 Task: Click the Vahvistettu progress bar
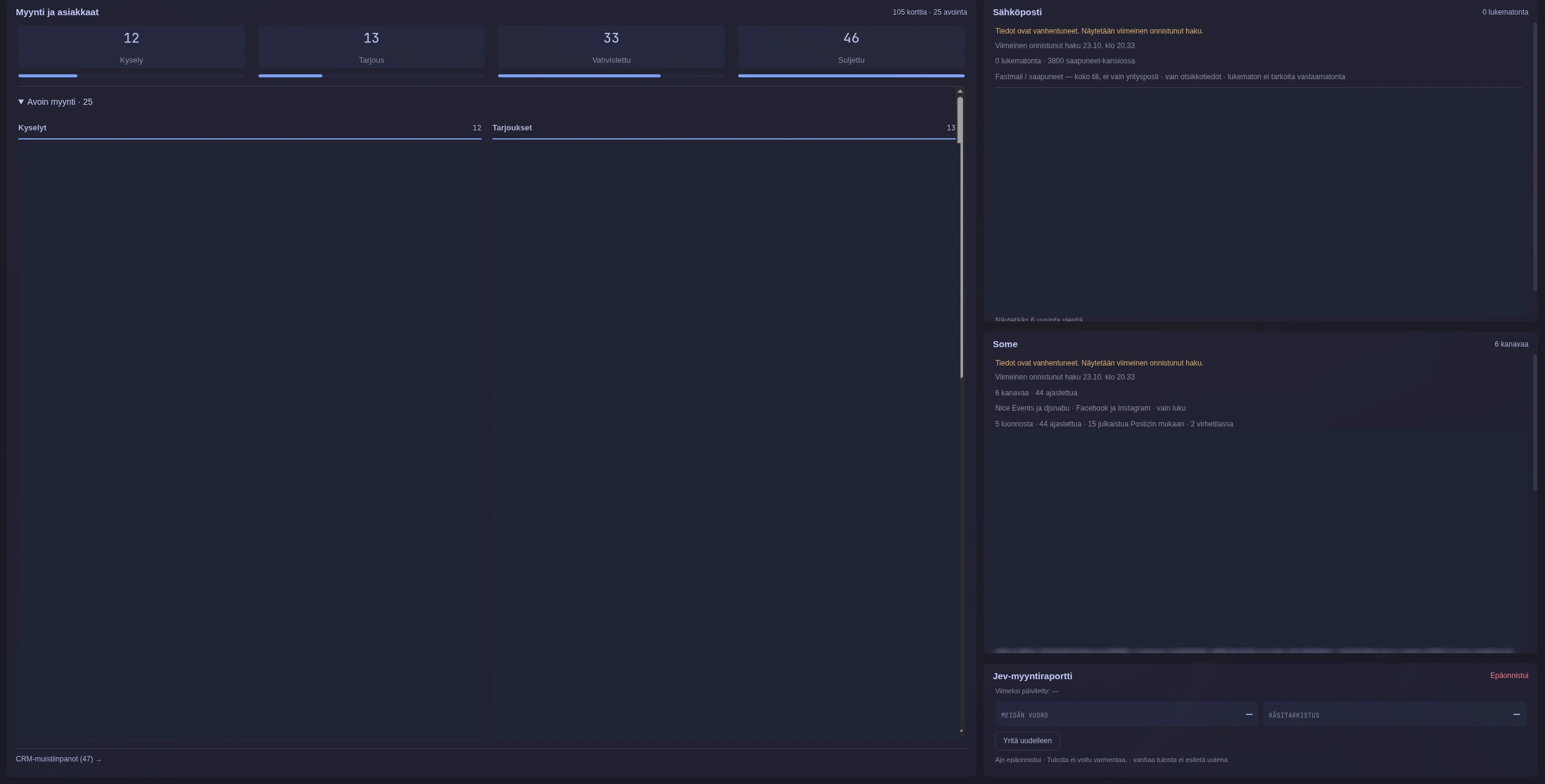611,76
